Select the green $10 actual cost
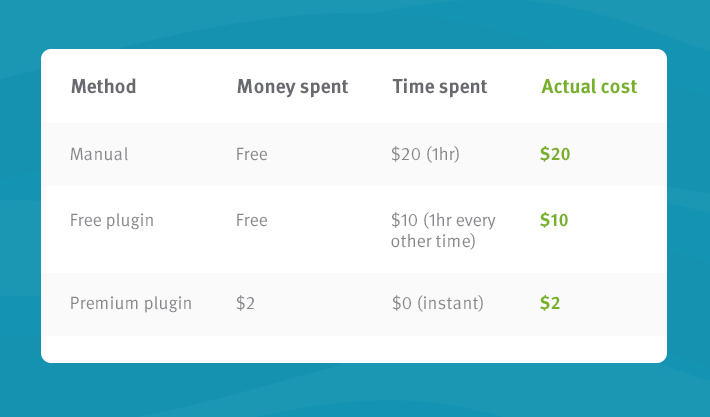The width and height of the screenshot is (710, 417). tap(554, 220)
